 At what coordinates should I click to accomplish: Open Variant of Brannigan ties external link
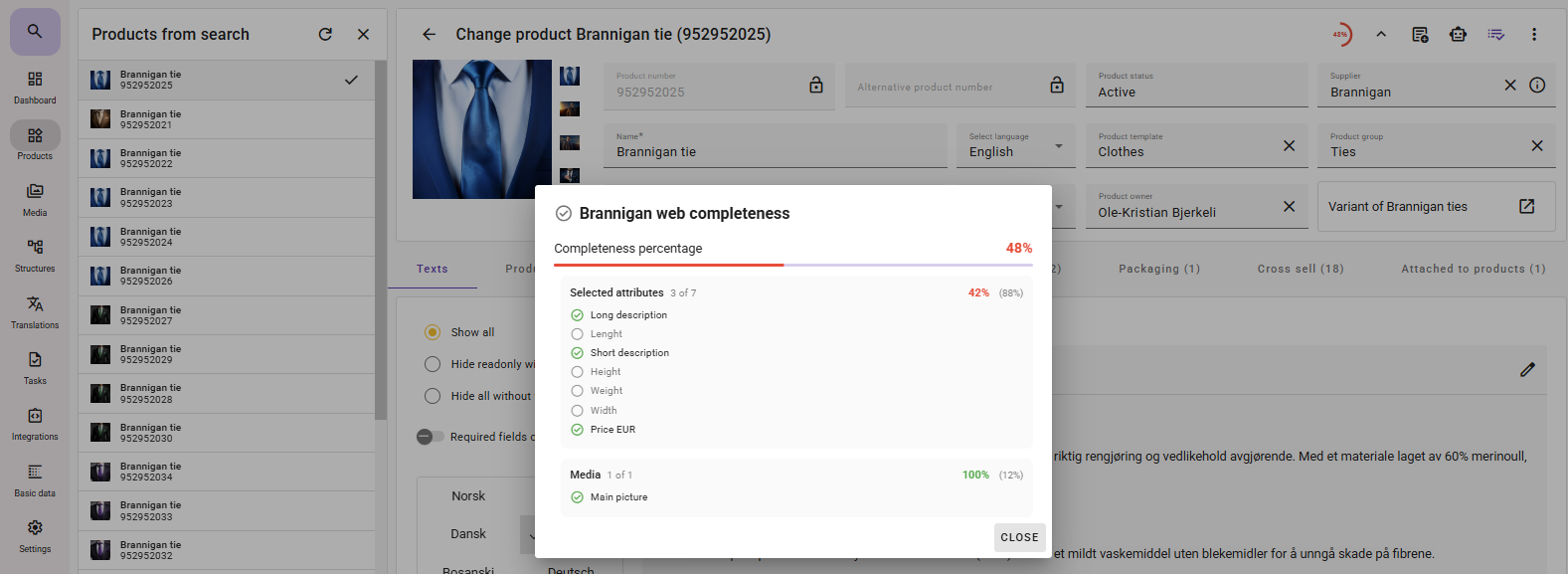point(1526,206)
